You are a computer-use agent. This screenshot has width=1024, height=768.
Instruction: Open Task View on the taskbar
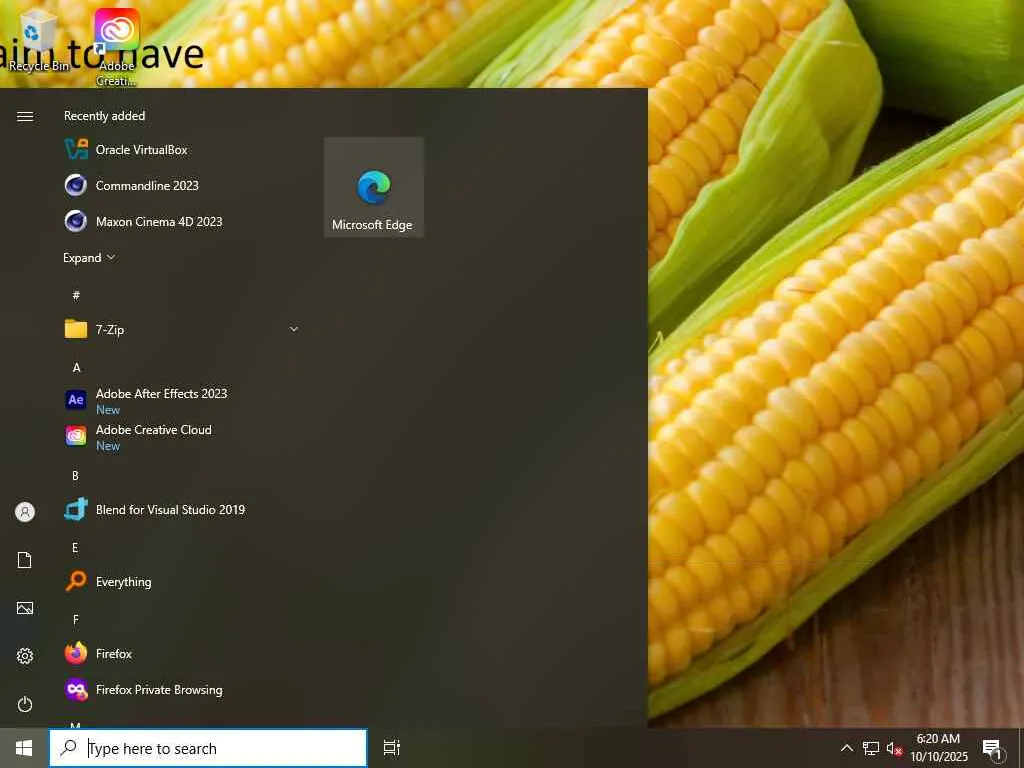391,748
